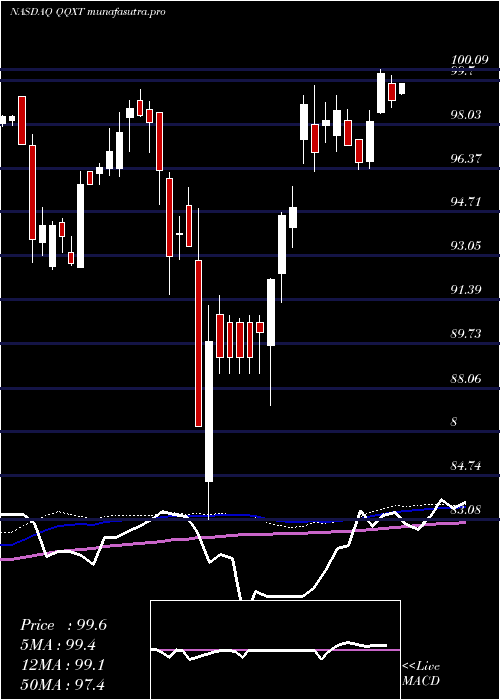Select the 94.71 price axis label

click(467, 202)
